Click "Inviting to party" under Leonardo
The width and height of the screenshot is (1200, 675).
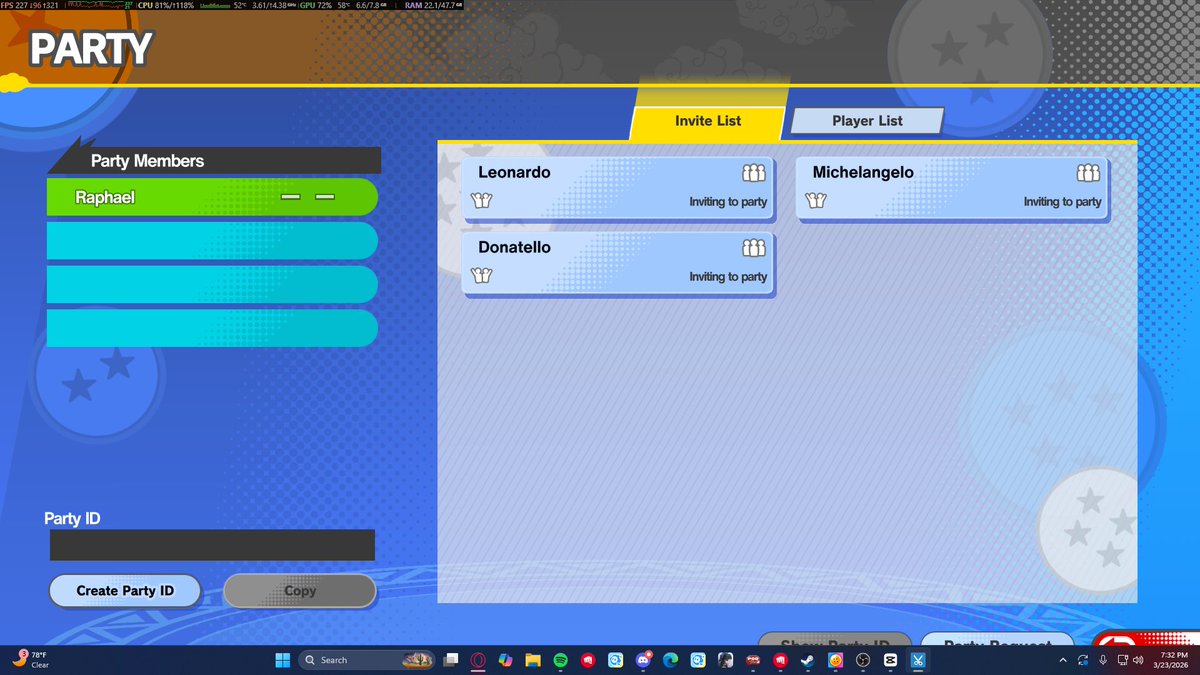coord(728,202)
